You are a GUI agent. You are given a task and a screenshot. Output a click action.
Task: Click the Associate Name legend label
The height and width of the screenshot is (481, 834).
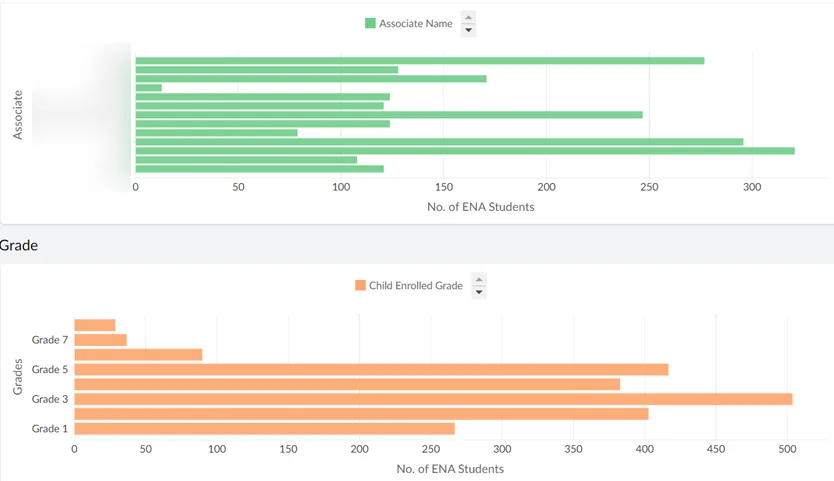pos(415,23)
